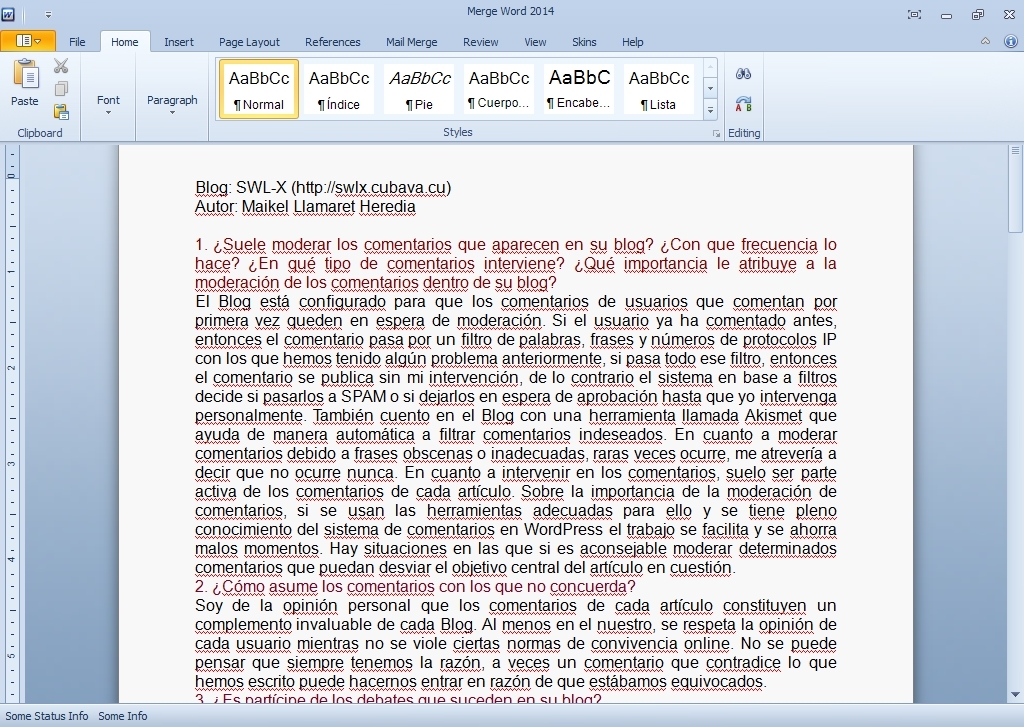The image size is (1024, 727).
Task: Copy selection using the Copy icon
Action: 61,89
